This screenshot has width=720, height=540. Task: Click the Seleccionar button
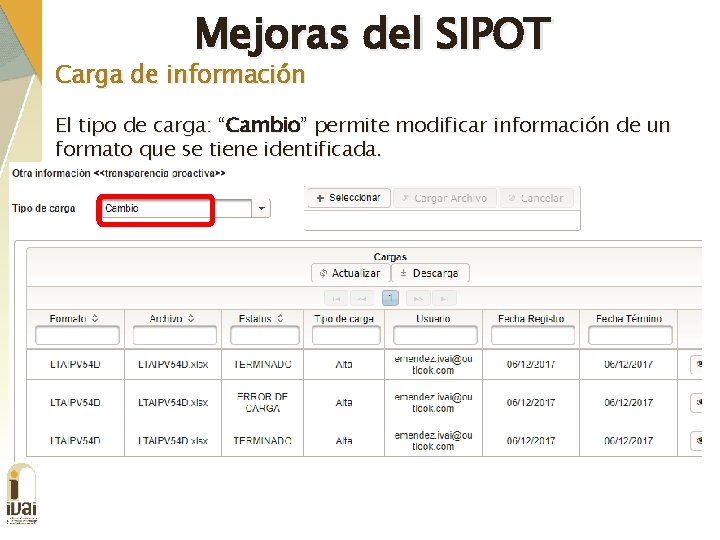tap(349, 198)
